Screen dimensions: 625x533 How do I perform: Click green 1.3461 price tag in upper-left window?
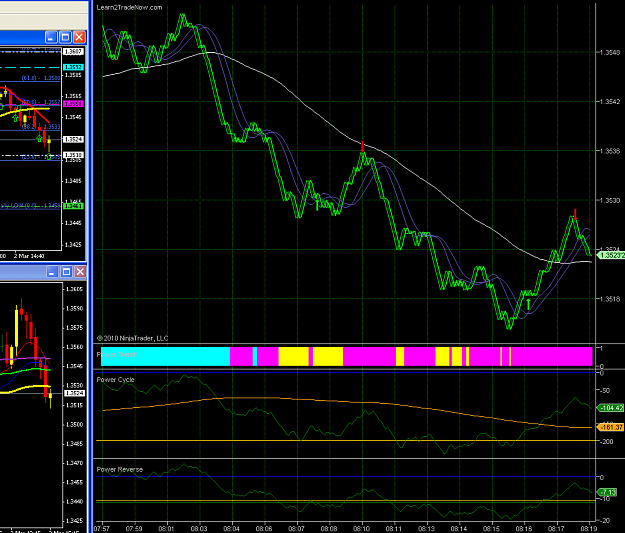tap(73, 206)
